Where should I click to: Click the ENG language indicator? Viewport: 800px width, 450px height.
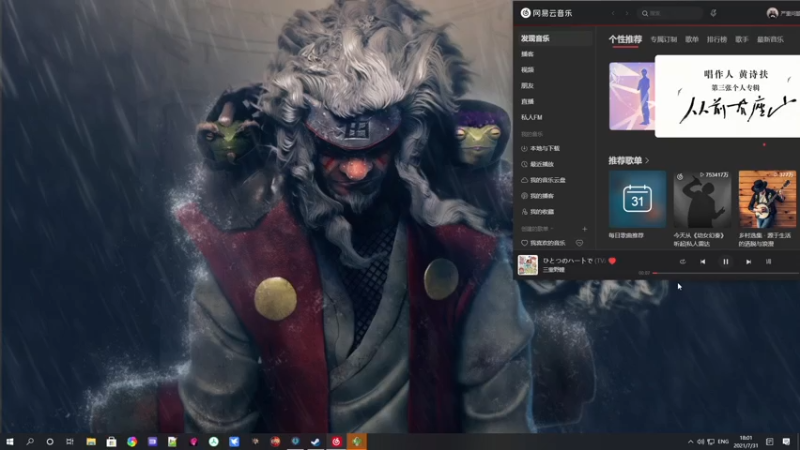point(723,442)
